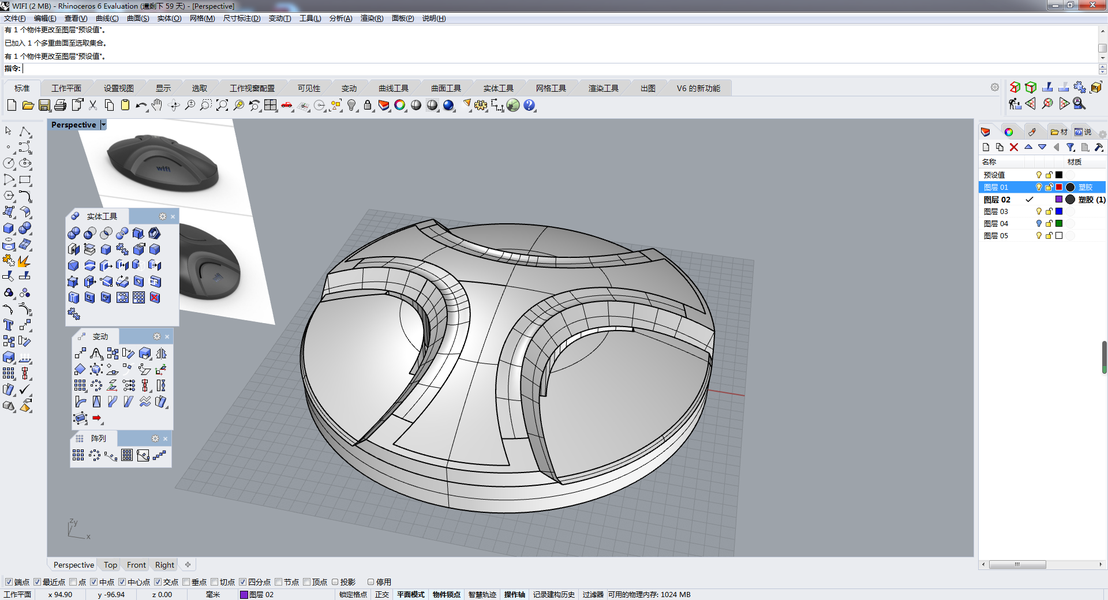Click the Cut scissors icon
This screenshot has width=1108, height=600.
coord(93,105)
